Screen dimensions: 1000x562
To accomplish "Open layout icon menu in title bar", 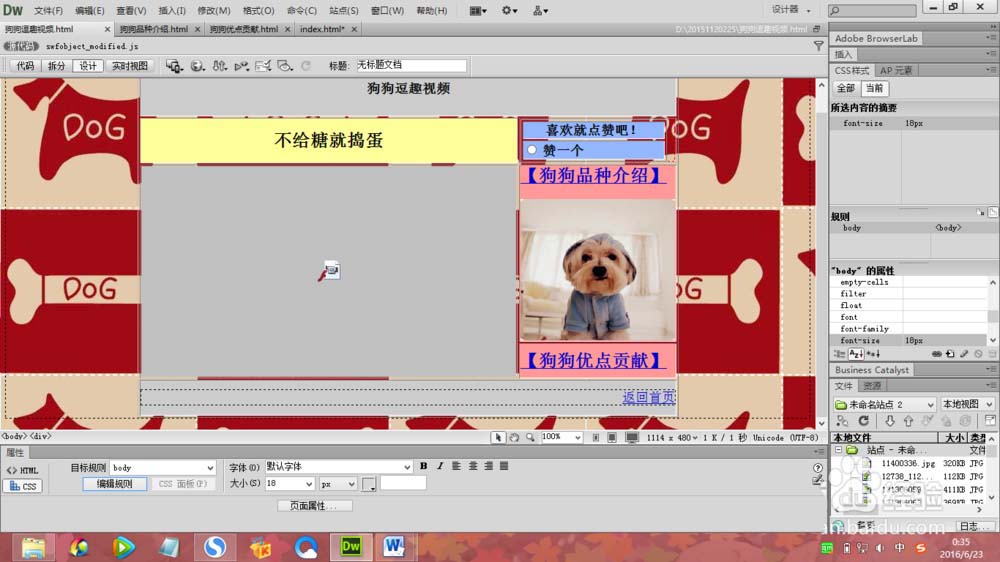I will pos(478,10).
